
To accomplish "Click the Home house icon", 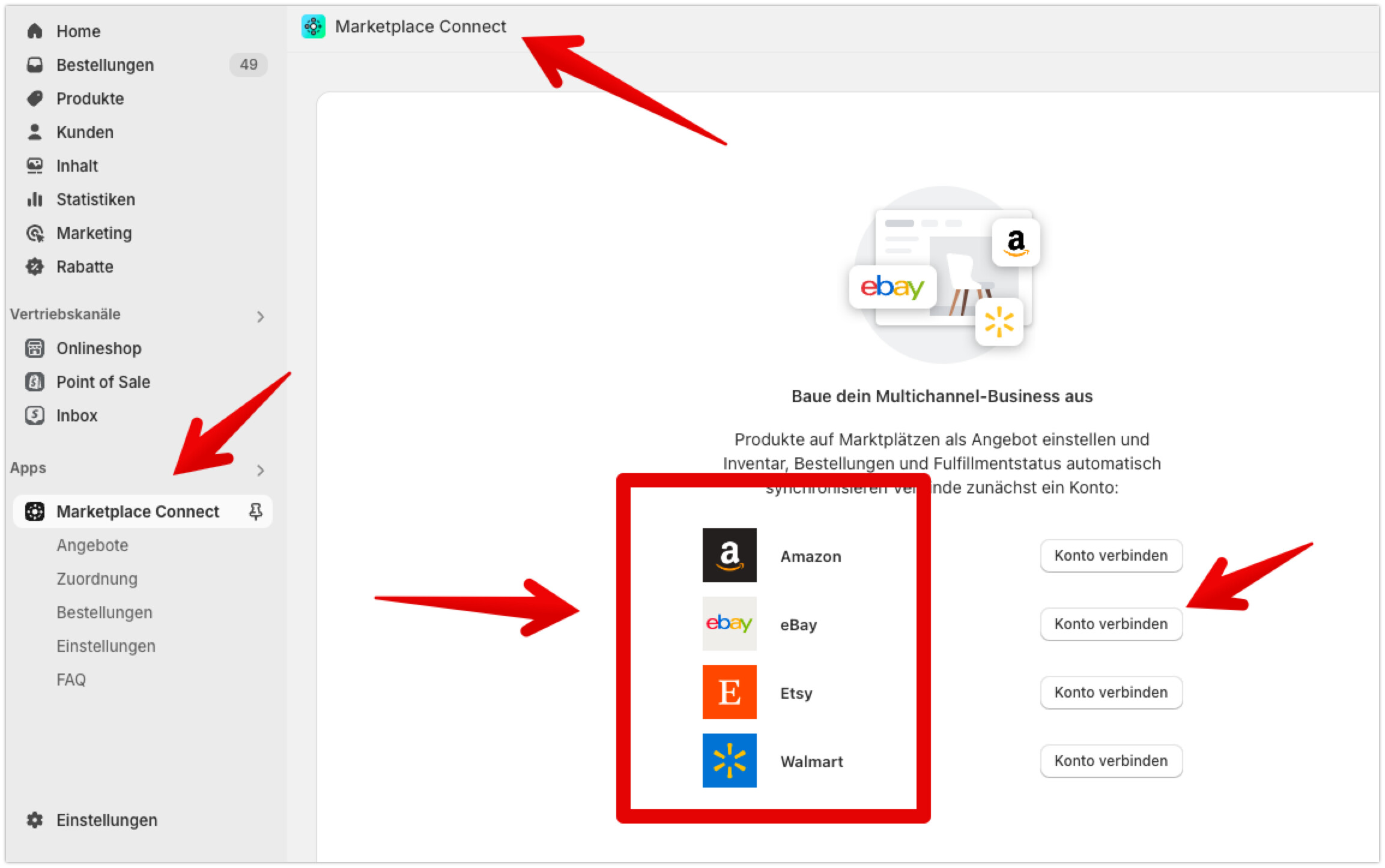I will (35, 31).
